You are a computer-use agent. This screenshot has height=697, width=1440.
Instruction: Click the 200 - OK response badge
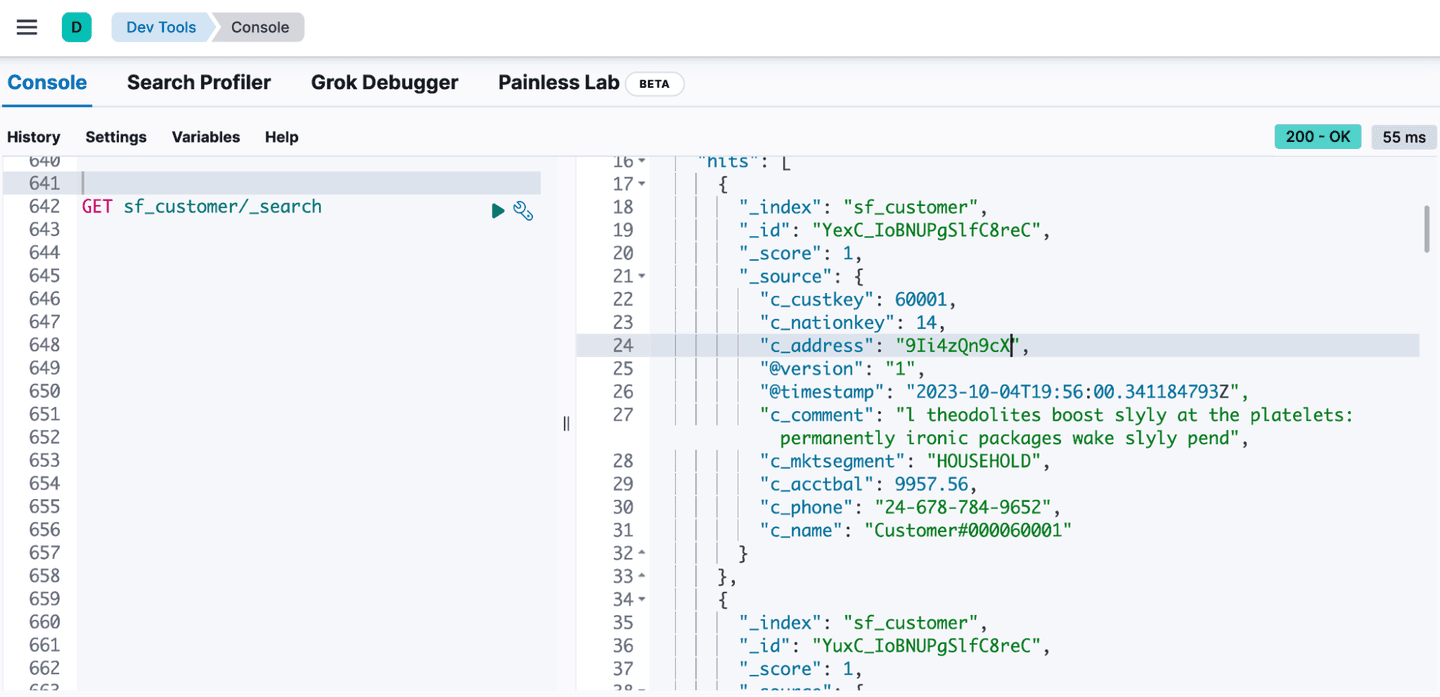coord(1317,136)
